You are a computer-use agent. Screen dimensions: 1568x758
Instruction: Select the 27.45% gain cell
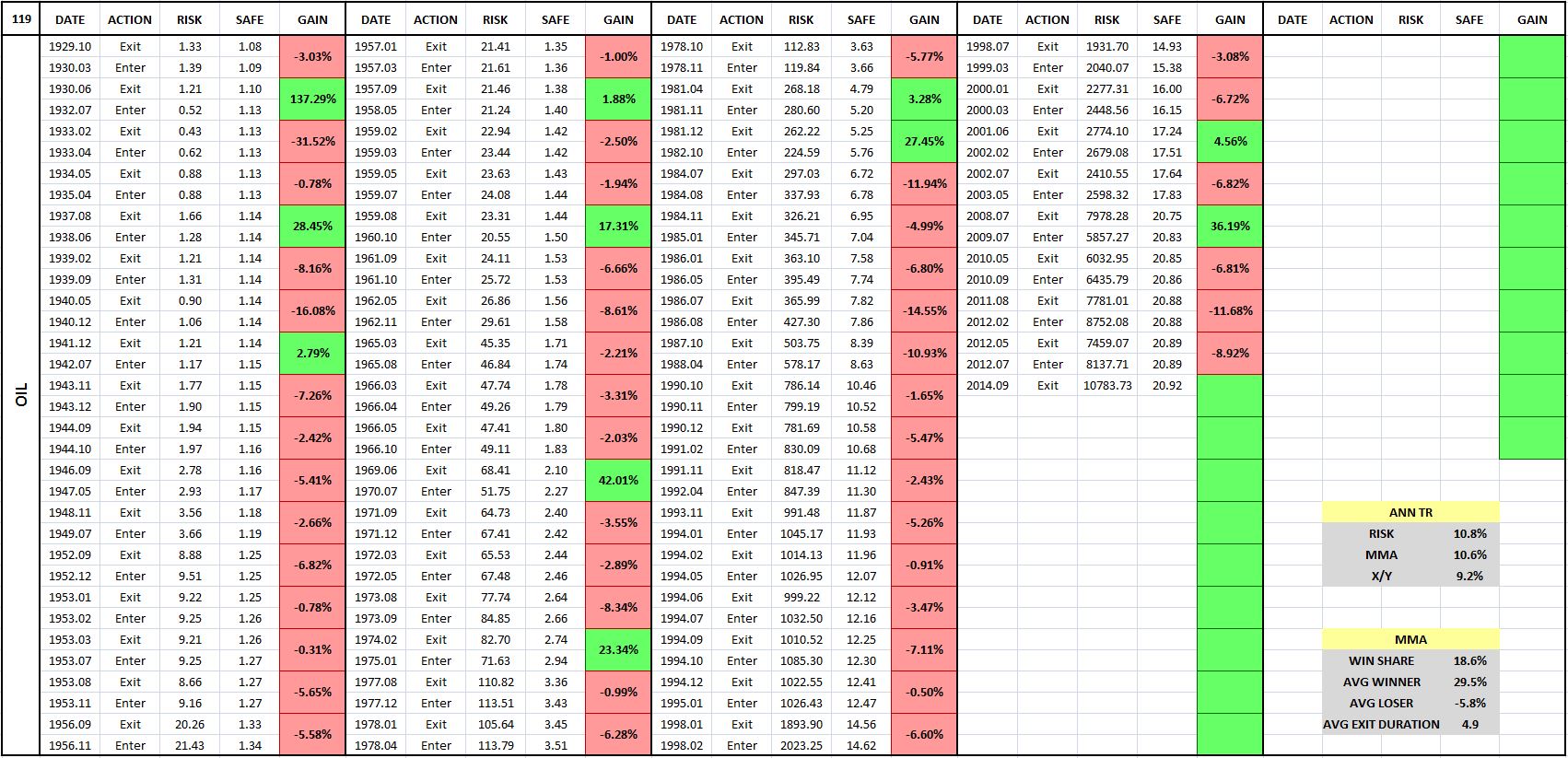(x=924, y=141)
